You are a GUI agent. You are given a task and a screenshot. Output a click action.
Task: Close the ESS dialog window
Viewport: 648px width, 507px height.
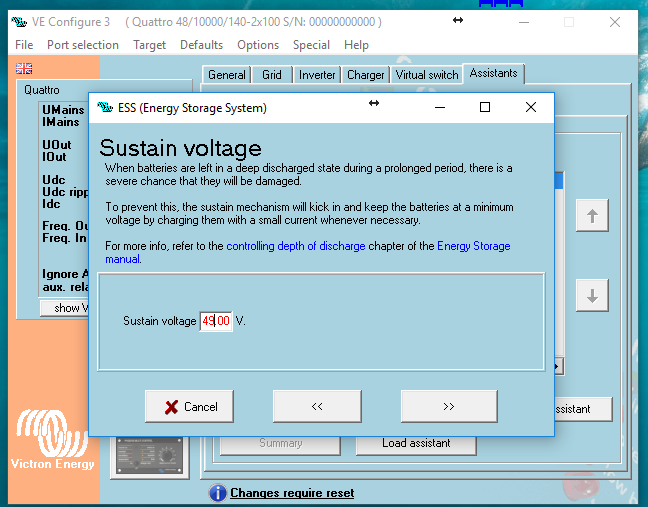click(x=531, y=107)
